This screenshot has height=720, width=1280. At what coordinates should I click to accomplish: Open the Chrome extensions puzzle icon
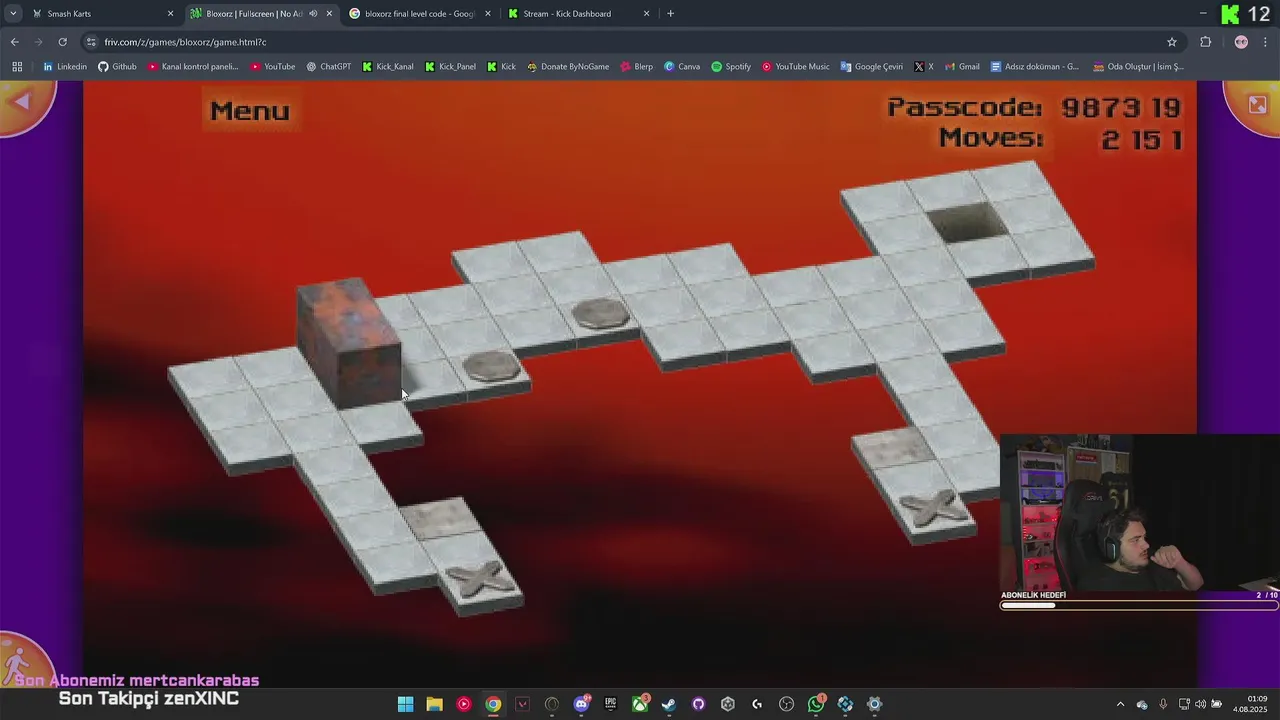click(x=1205, y=42)
